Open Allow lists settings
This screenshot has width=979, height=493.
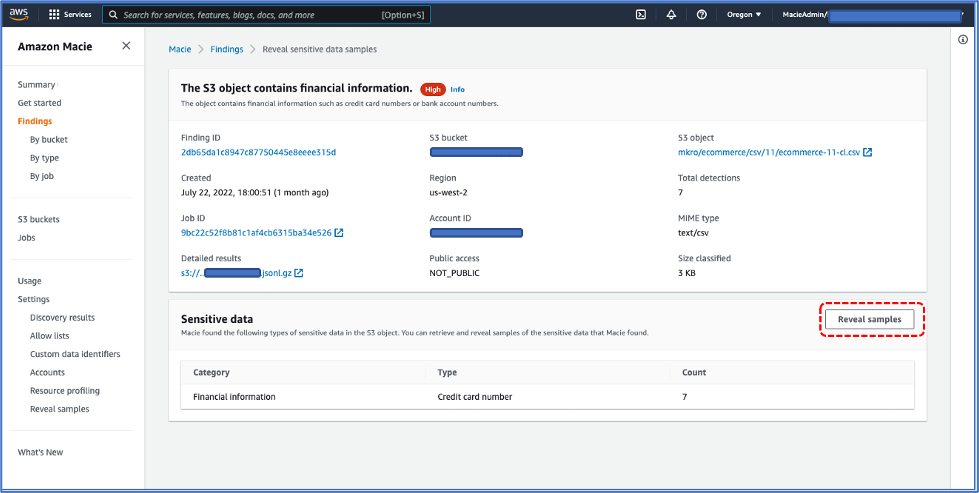[49, 336]
